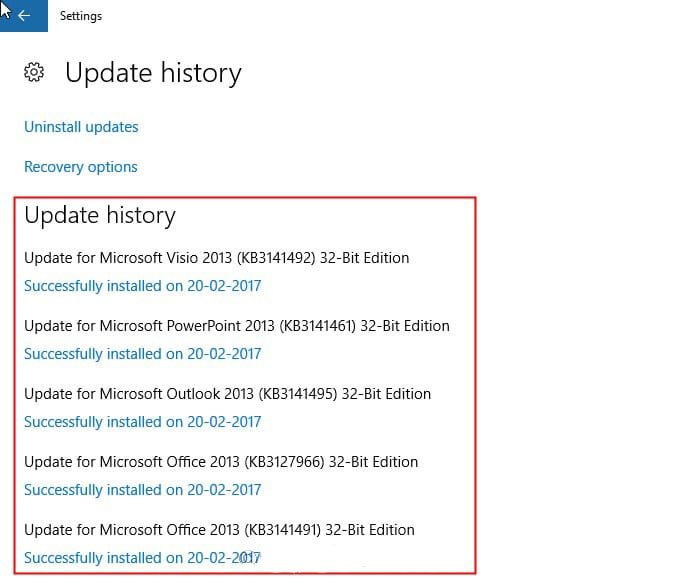This screenshot has height=584, width=691.
Task: Select the Microsoft Visio 2013 update entry
Action: (216, 258)
